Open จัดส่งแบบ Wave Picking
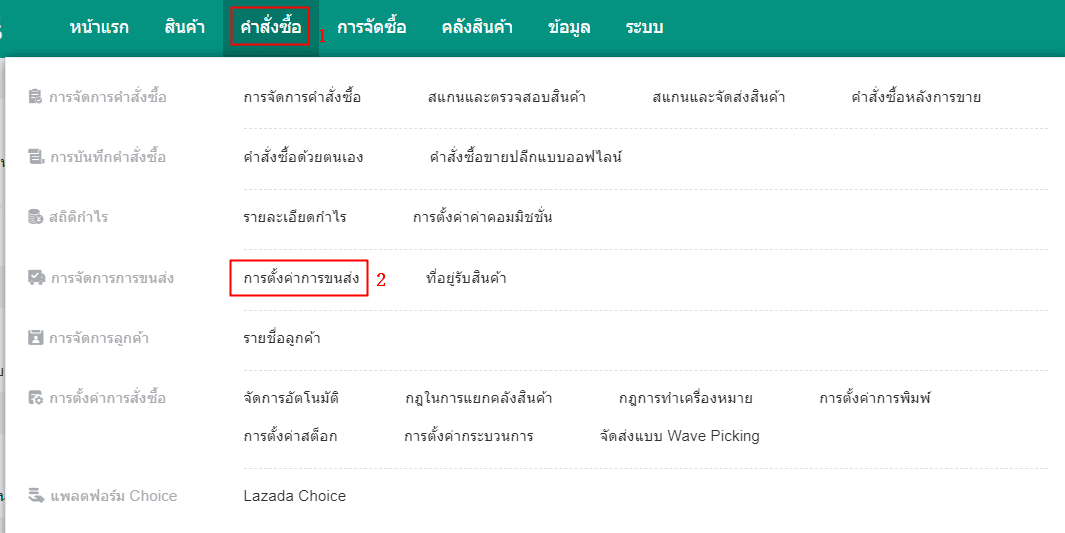This screenshot has width=1065, height=533. pos(679,436)
